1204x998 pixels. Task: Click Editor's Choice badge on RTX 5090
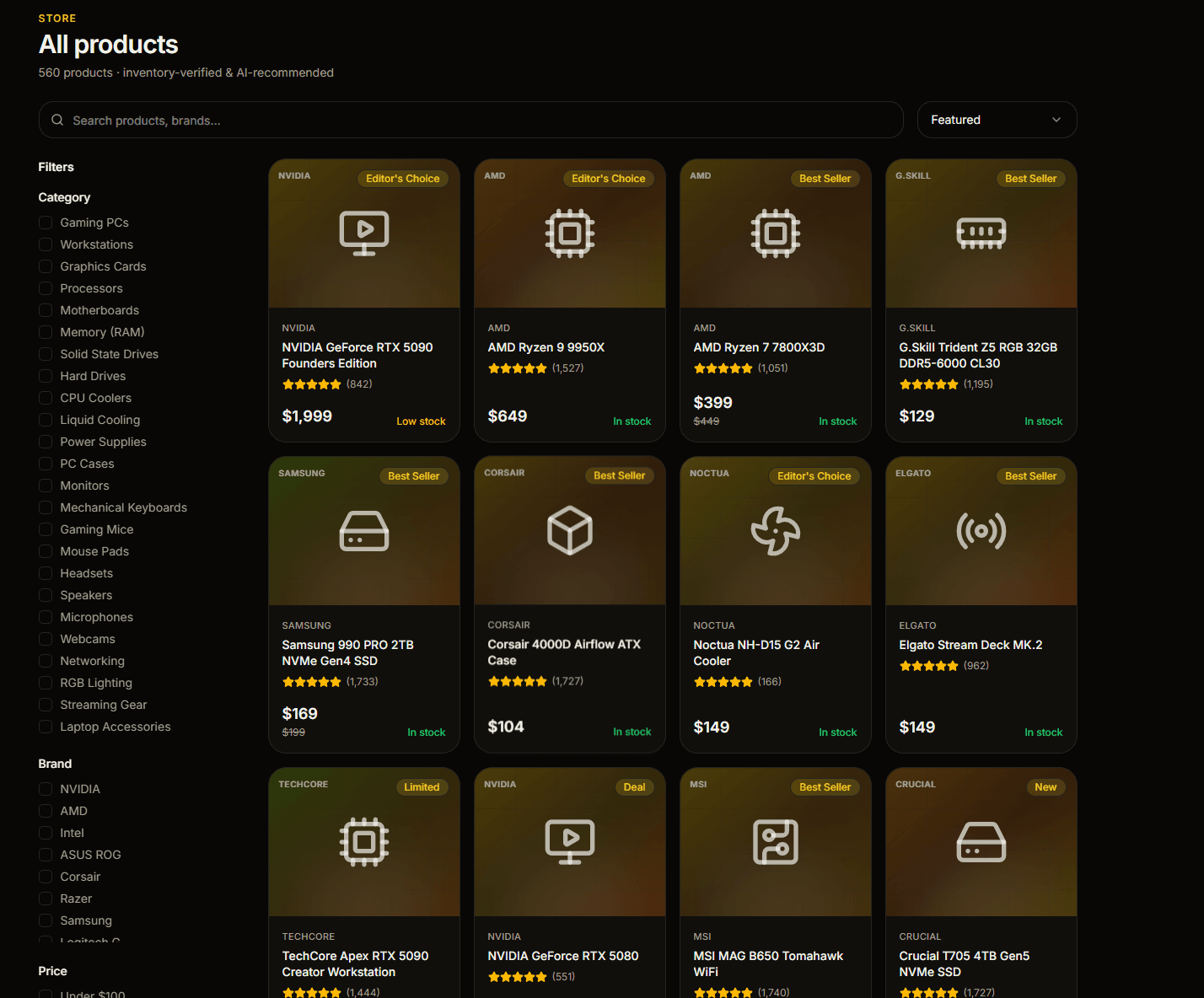click(x=403, y=179)
